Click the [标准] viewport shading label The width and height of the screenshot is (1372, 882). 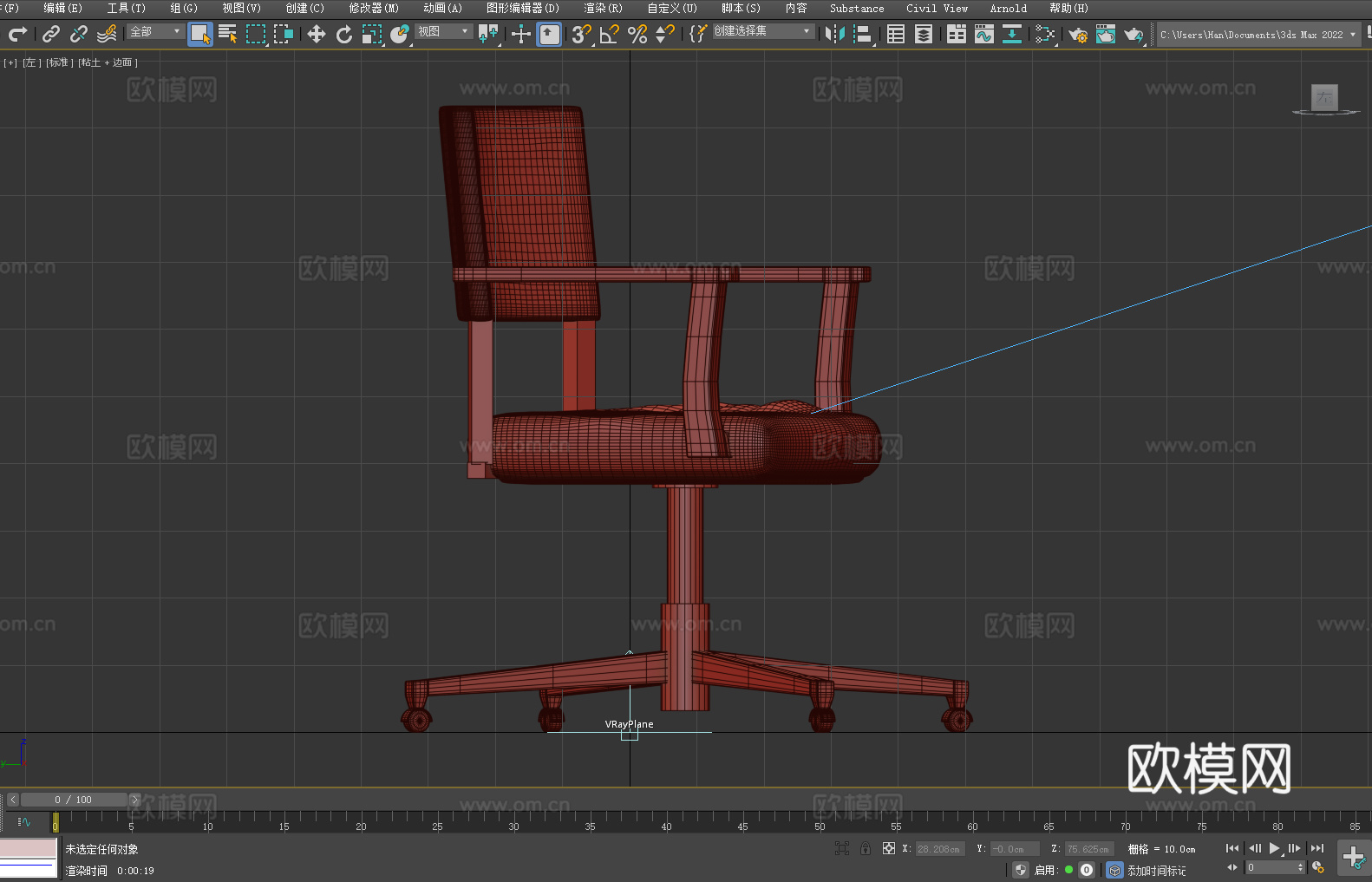(60, 62)
